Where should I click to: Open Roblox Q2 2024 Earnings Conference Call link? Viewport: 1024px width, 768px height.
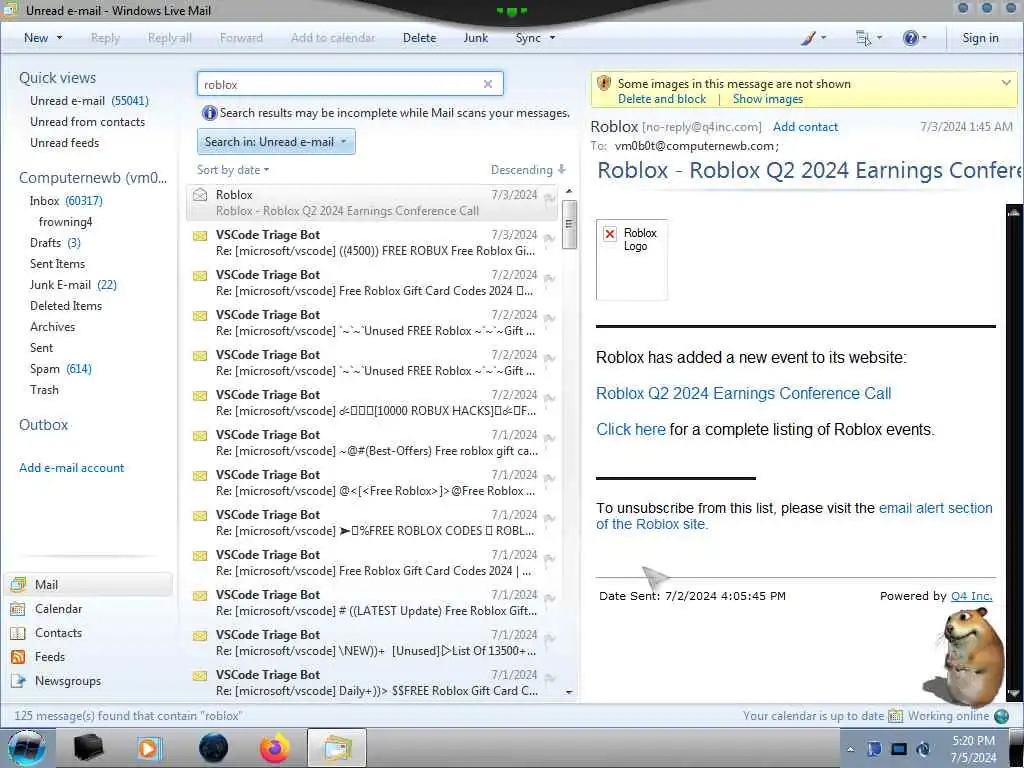pyautogui.click(x=743, y=393)
